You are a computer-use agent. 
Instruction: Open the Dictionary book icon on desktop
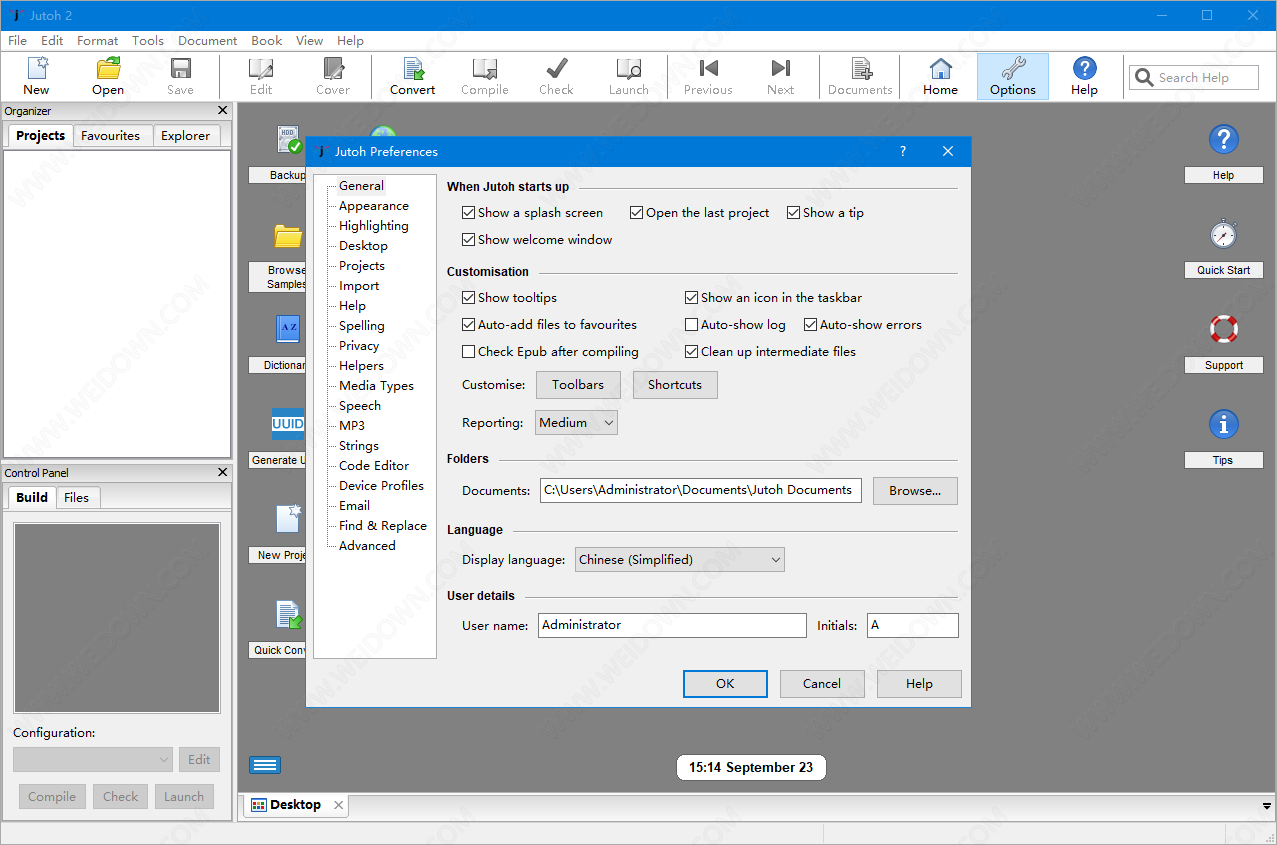coord(288,329)
